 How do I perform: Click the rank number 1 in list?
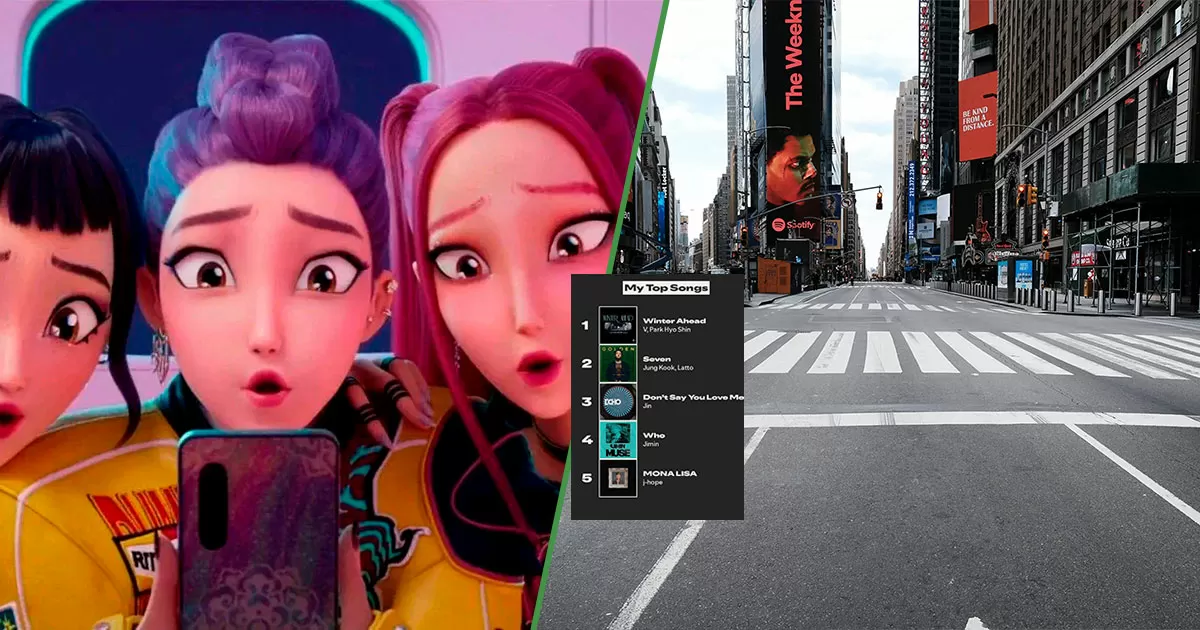[x=584, y=325]
